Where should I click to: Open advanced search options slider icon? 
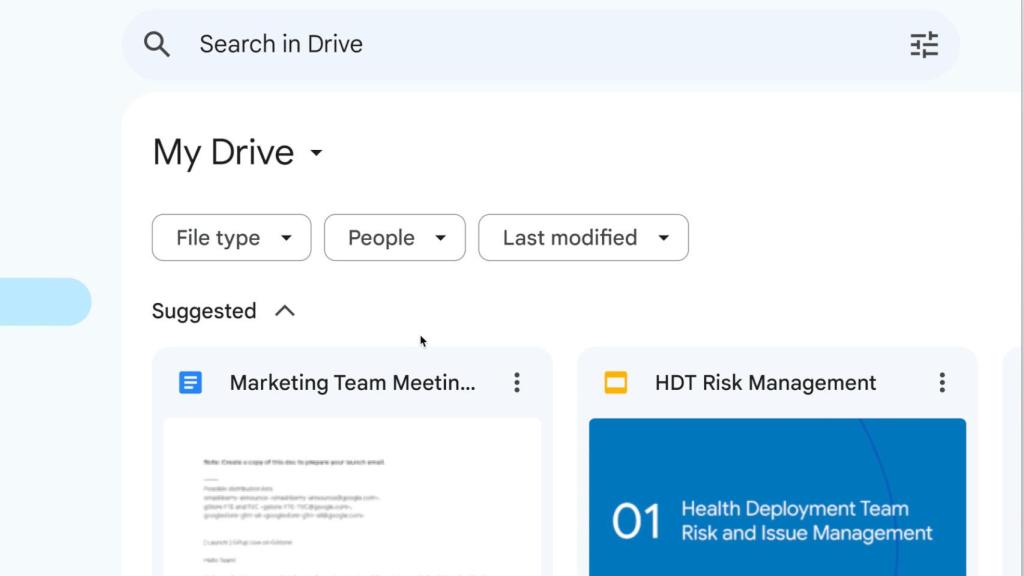[x=924, y=44]
